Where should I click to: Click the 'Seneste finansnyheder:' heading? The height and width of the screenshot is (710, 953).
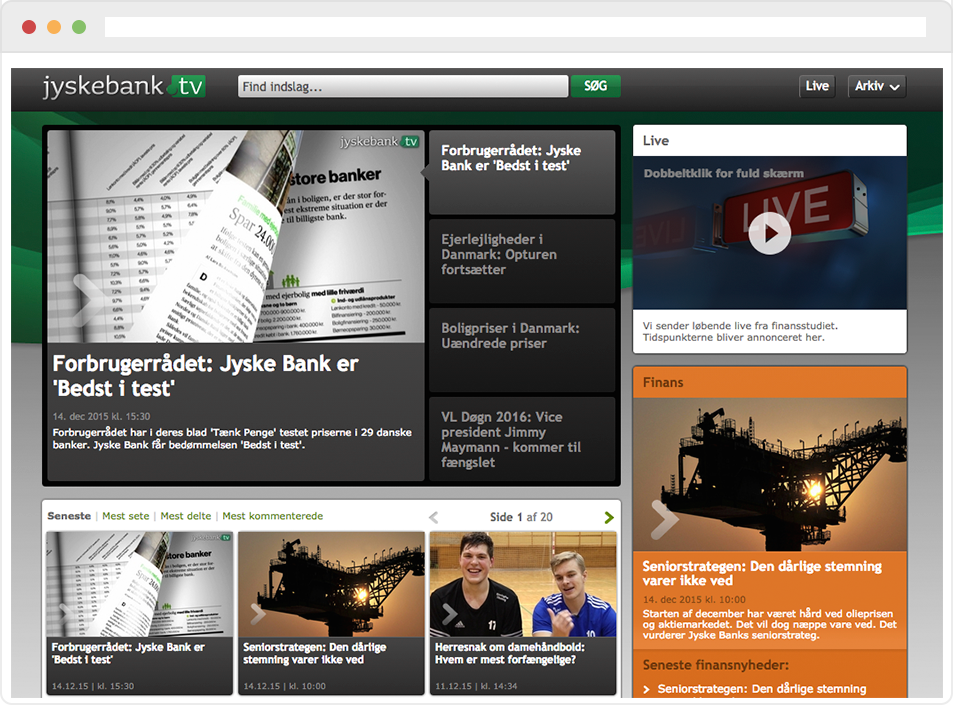[x=715, y=665]
